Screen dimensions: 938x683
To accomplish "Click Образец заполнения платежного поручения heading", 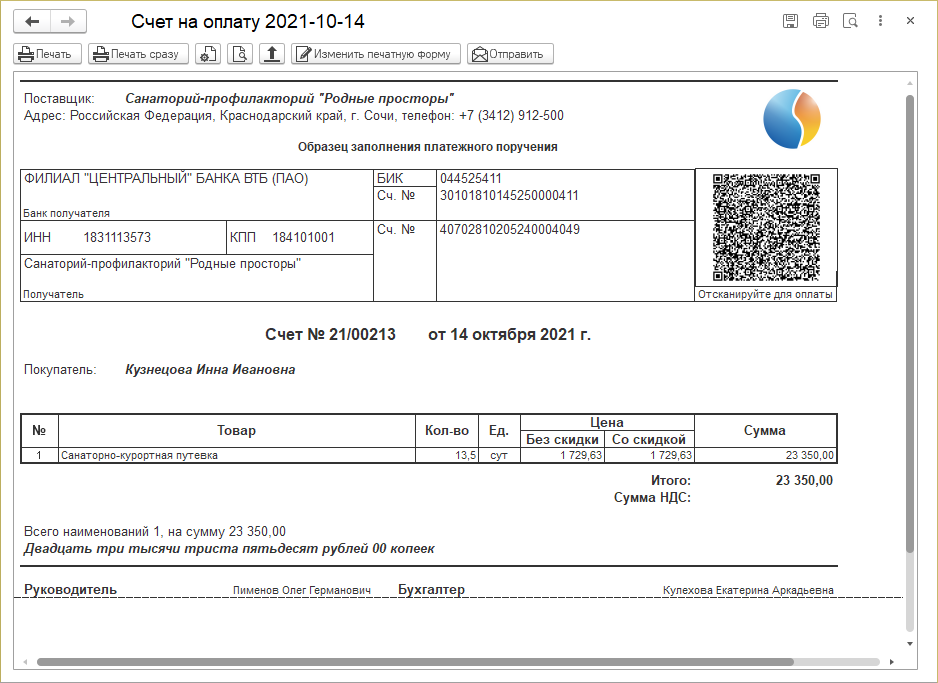I will click(x=428, y=147).
